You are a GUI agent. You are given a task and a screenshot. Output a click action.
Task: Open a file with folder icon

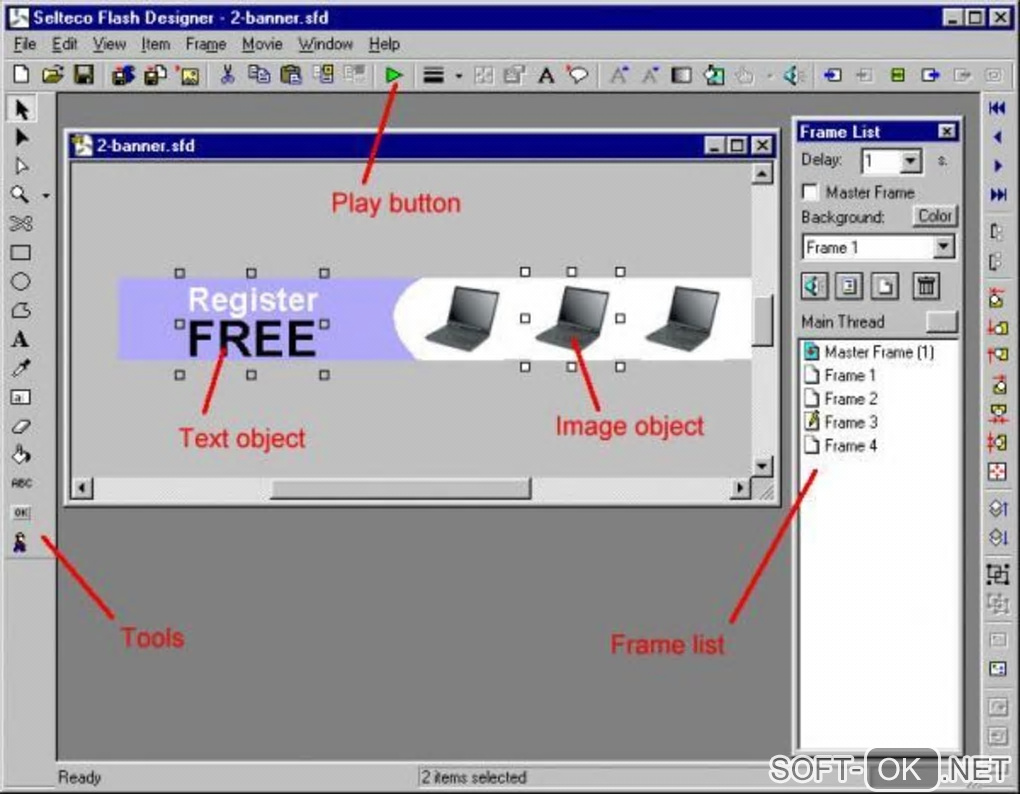pos(52,75)
